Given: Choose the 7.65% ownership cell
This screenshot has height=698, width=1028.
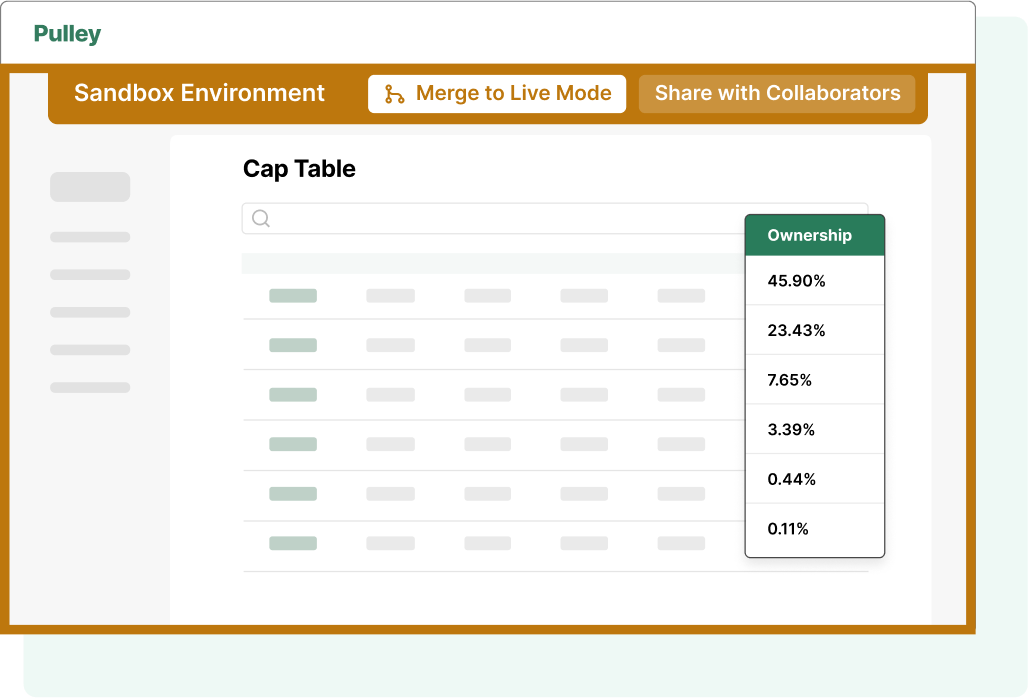Looking at the screenshot, I should (814, 380).
